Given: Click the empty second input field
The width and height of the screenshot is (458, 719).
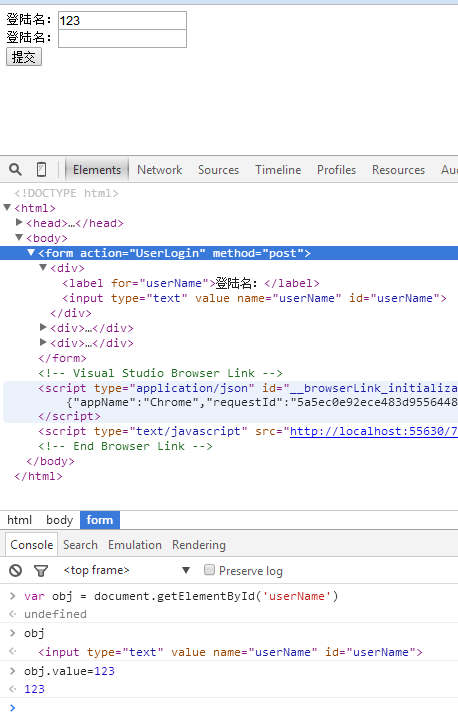Looking at the screenshot, I should [x=122, y=39].
